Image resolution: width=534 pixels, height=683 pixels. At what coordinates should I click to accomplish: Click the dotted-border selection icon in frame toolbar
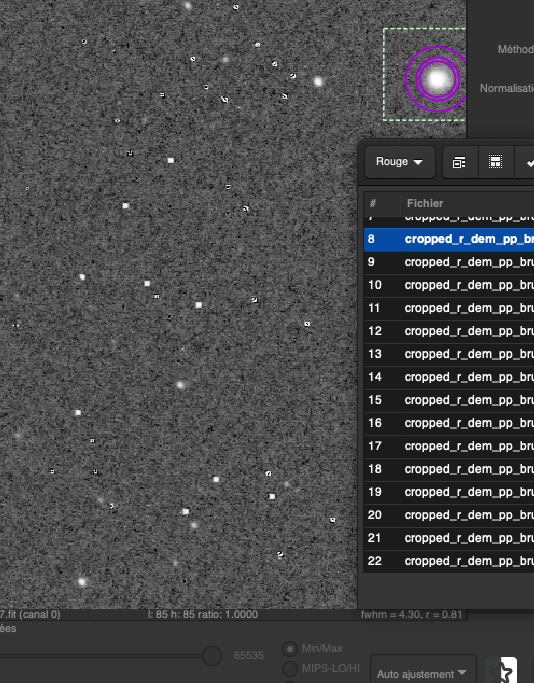tap(496, 162)
